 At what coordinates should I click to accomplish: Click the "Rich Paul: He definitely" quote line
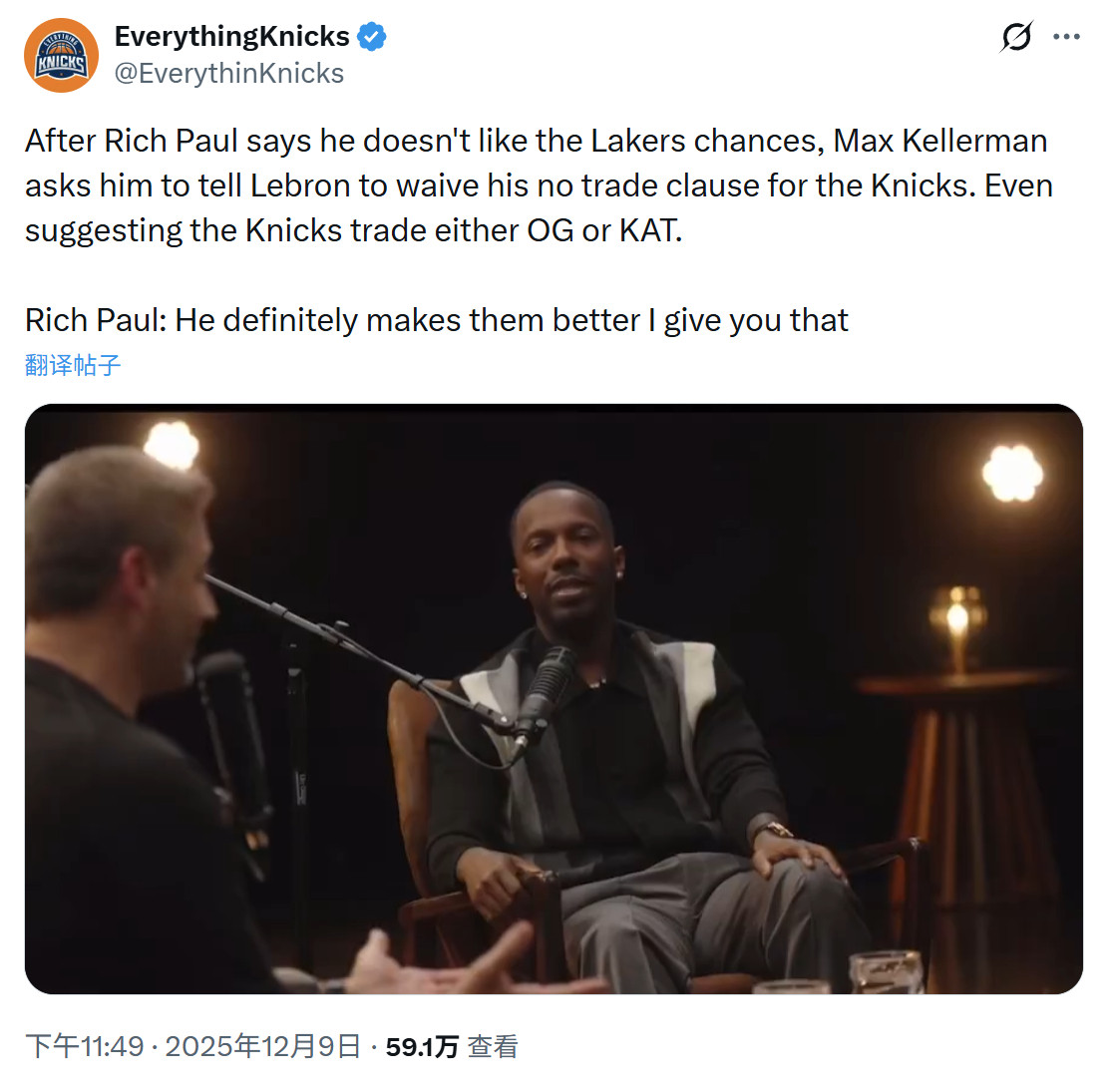coord(436,320)
